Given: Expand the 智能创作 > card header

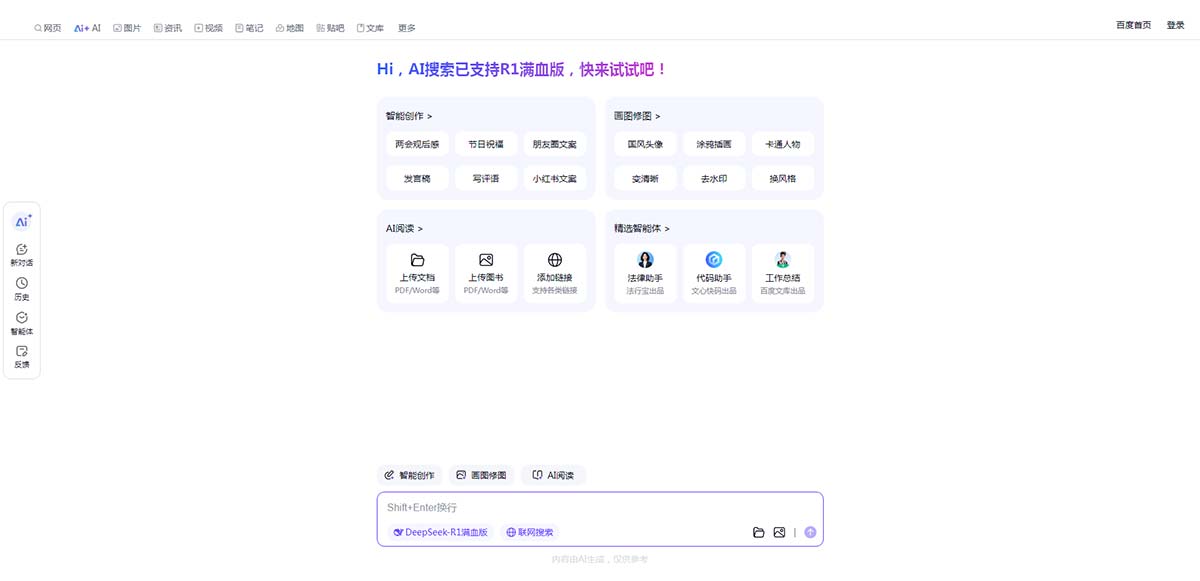Looking at the screenshot, I should 409,116.
